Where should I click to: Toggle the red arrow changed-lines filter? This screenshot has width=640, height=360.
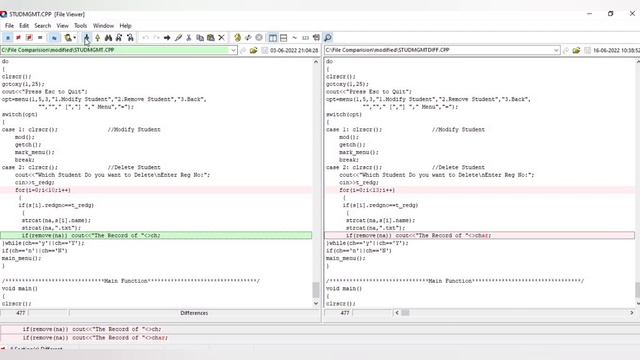click(x=18, y=38)
